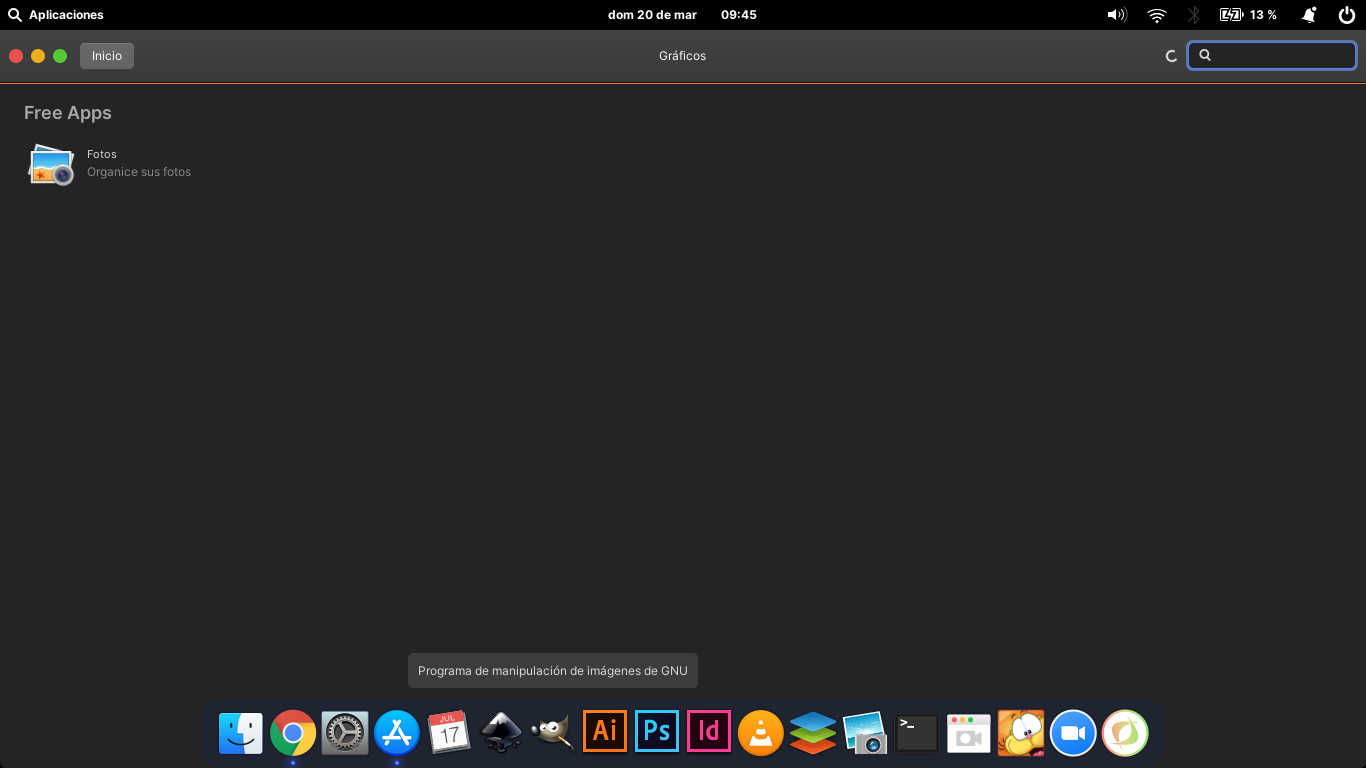The width and height of the screenshot is (1366, 768).
Task: Open the System Settings gear icon in dock
Action: (345, 733)
